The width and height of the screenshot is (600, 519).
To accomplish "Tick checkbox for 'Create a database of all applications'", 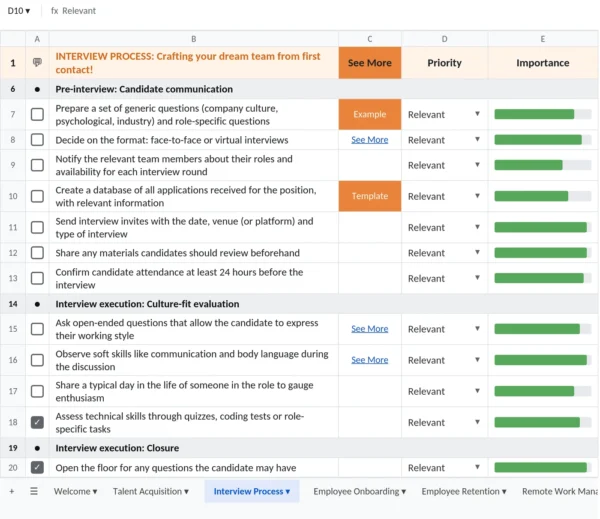I will (37, 196).
